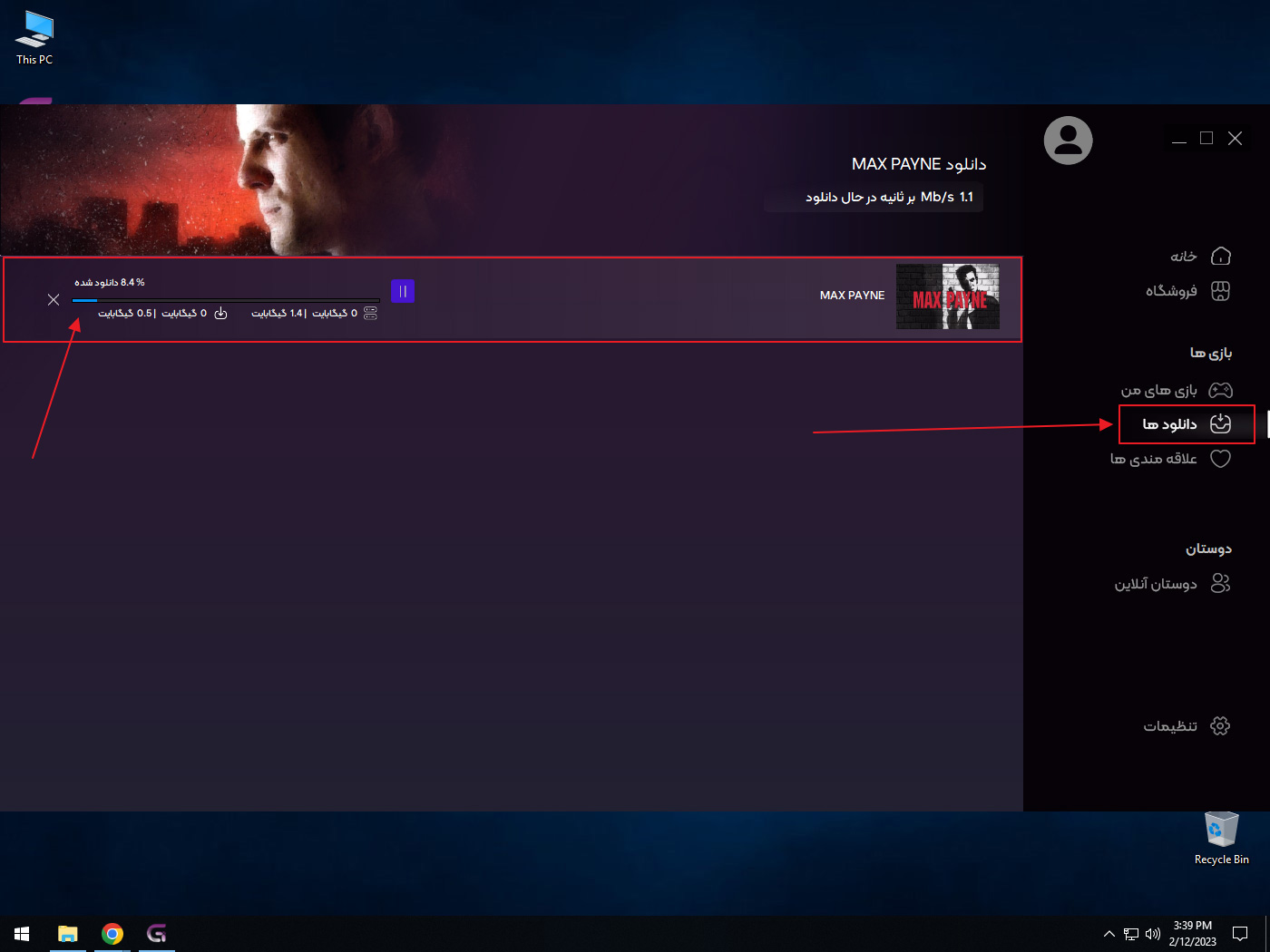This screenshot has height=952, width=1270.
Task: Open the Store (فروشگاه) icon in sidebar
Action: 1221,291
